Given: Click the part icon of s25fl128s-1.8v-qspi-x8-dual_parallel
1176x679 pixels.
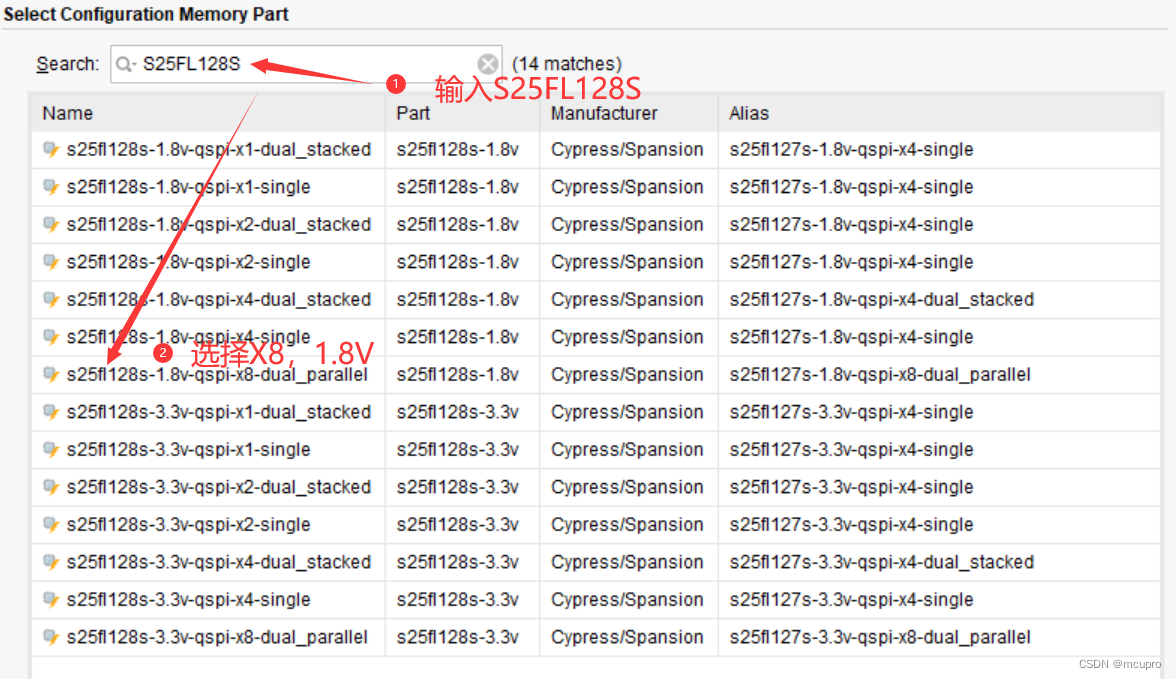Looking at the screenshot, I should pos(51,374).
